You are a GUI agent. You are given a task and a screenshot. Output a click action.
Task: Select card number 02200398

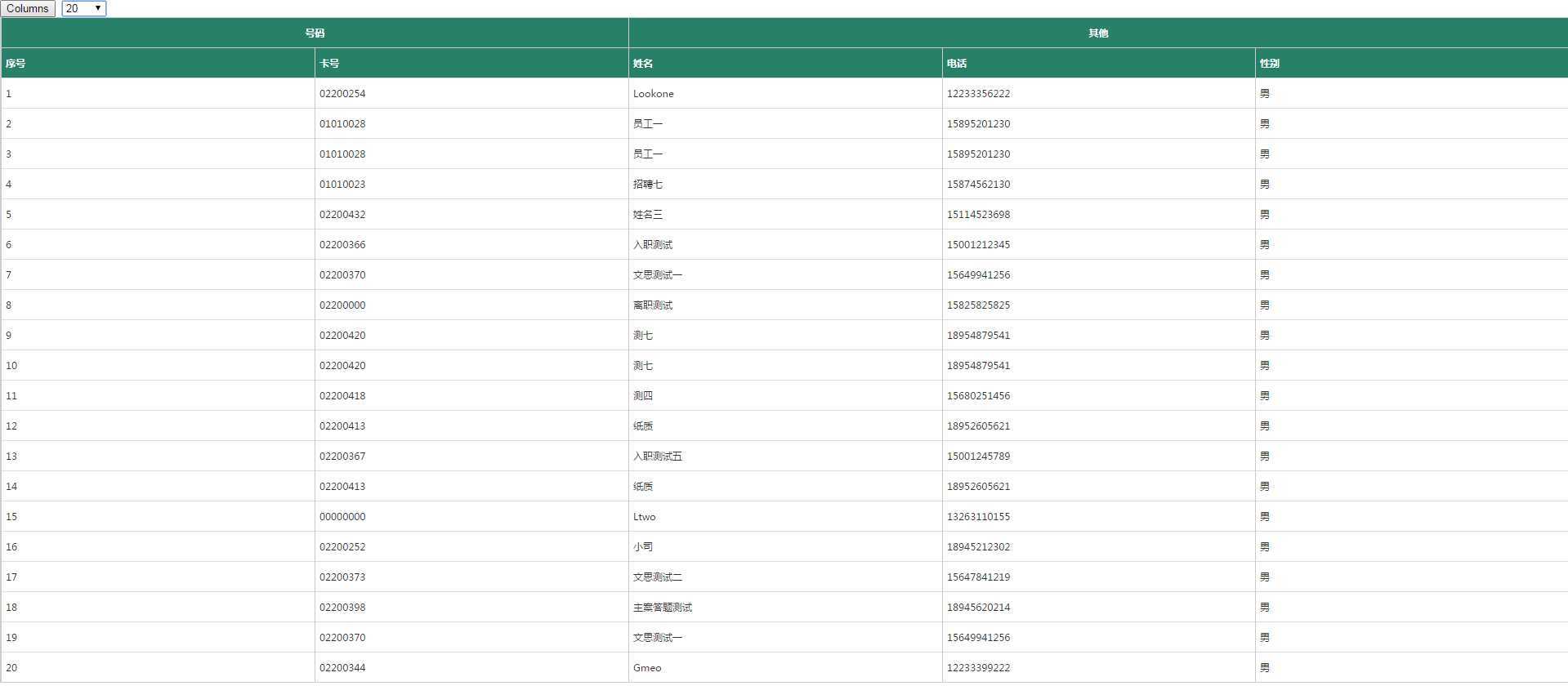(x=342, y=608)
